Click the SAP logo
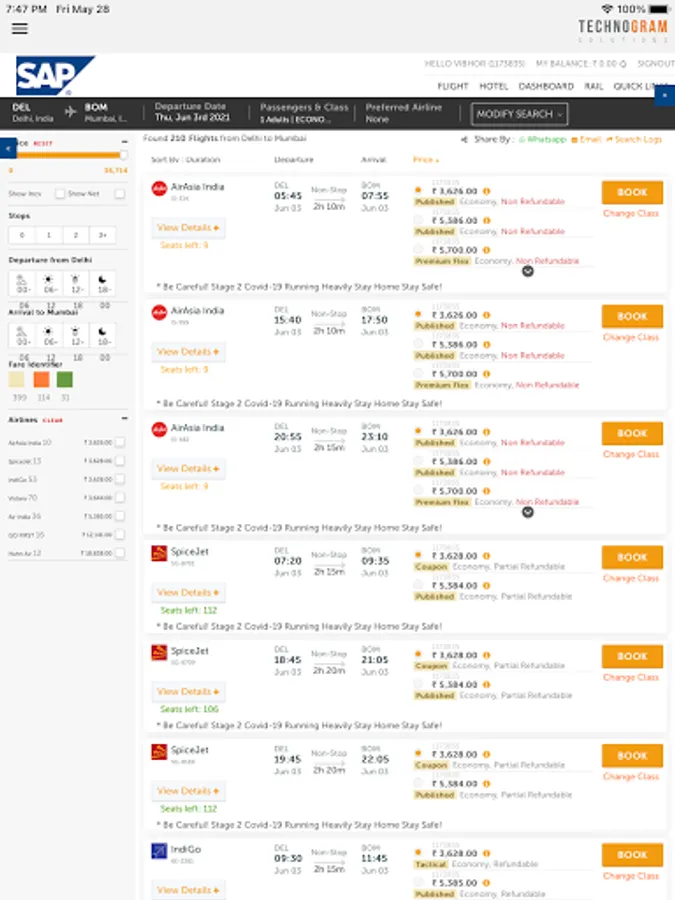675x900 pixels. 55,75
